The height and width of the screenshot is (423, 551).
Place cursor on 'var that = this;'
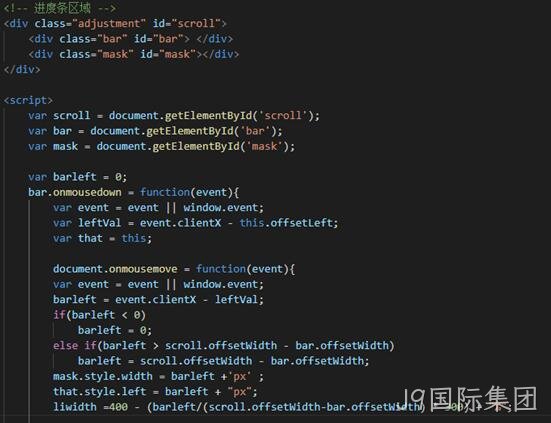[x=102, y=238]
